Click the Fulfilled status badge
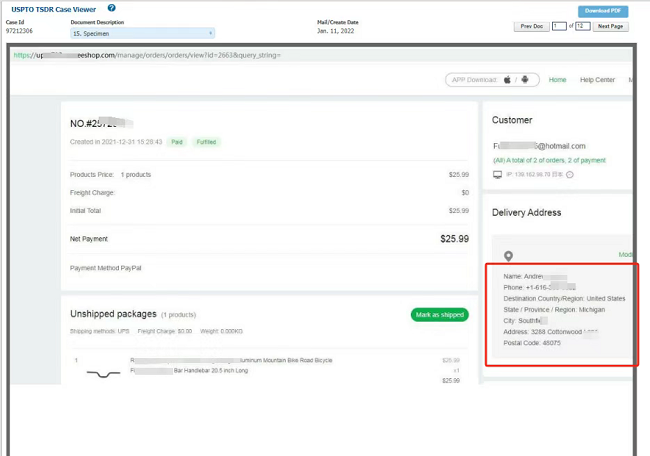The image size is (650, 456). (206, 142)
